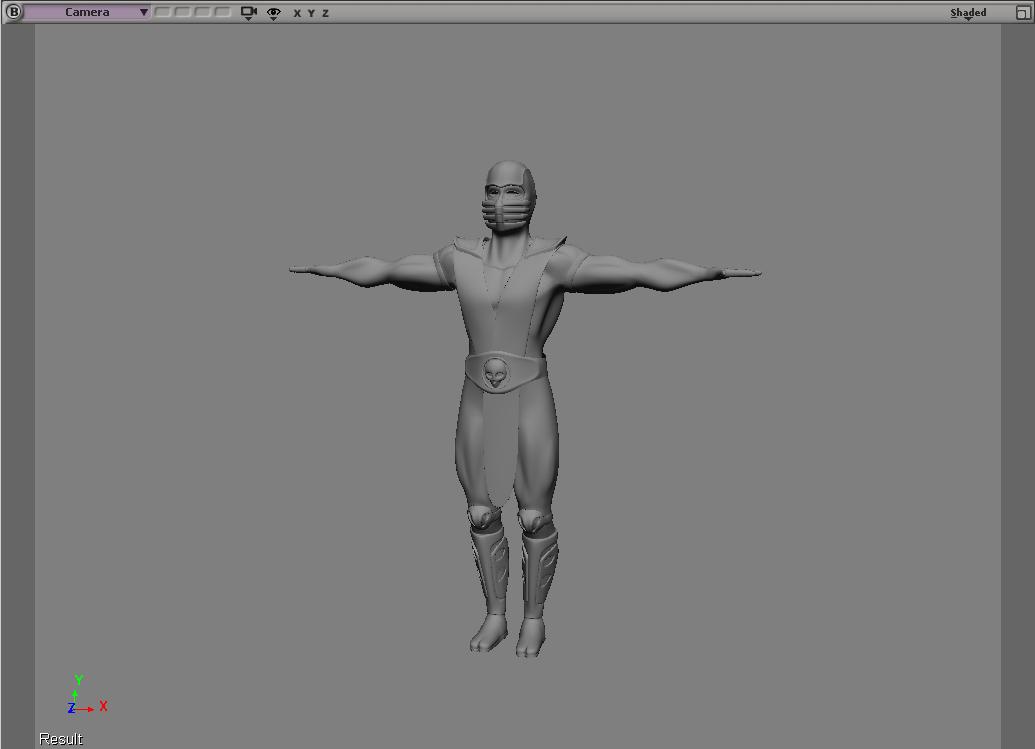Click the second memo camera slot
Viewport: 1035px width, 749px height.
click(183, 12)
